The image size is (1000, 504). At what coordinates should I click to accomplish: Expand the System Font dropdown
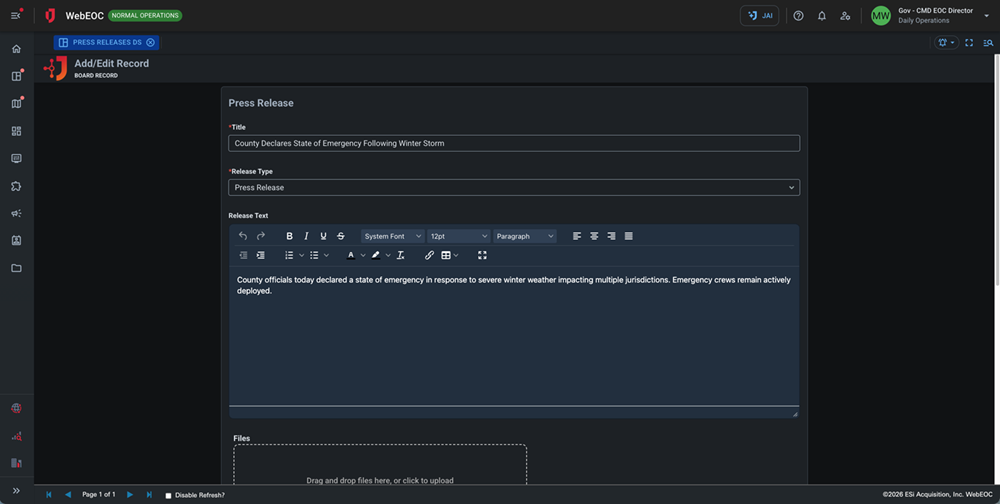coord(392,236)
